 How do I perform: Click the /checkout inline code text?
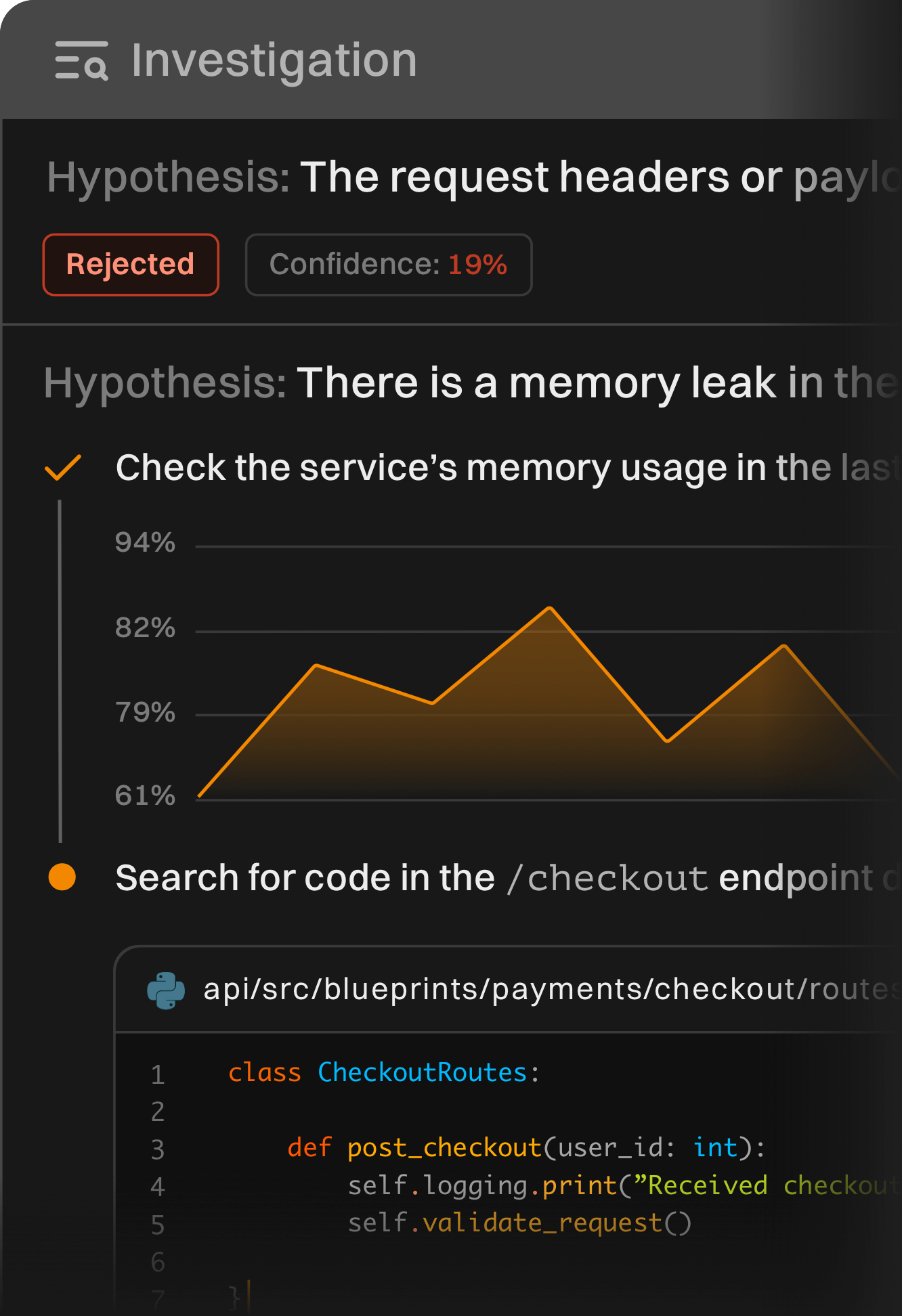click(x=607, y=879)
